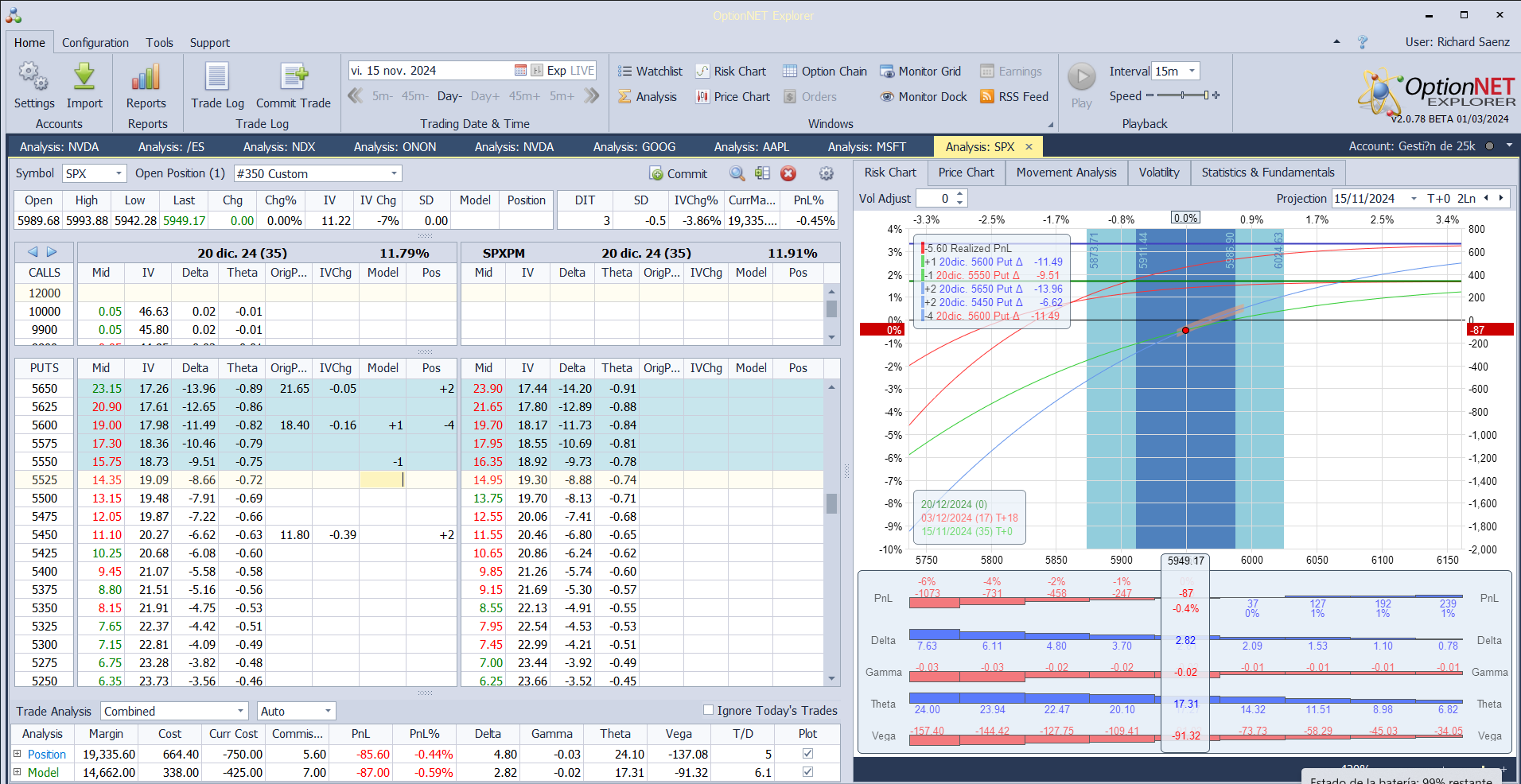
Task: Open the Settings gear icon
Action: click(33, 78)
